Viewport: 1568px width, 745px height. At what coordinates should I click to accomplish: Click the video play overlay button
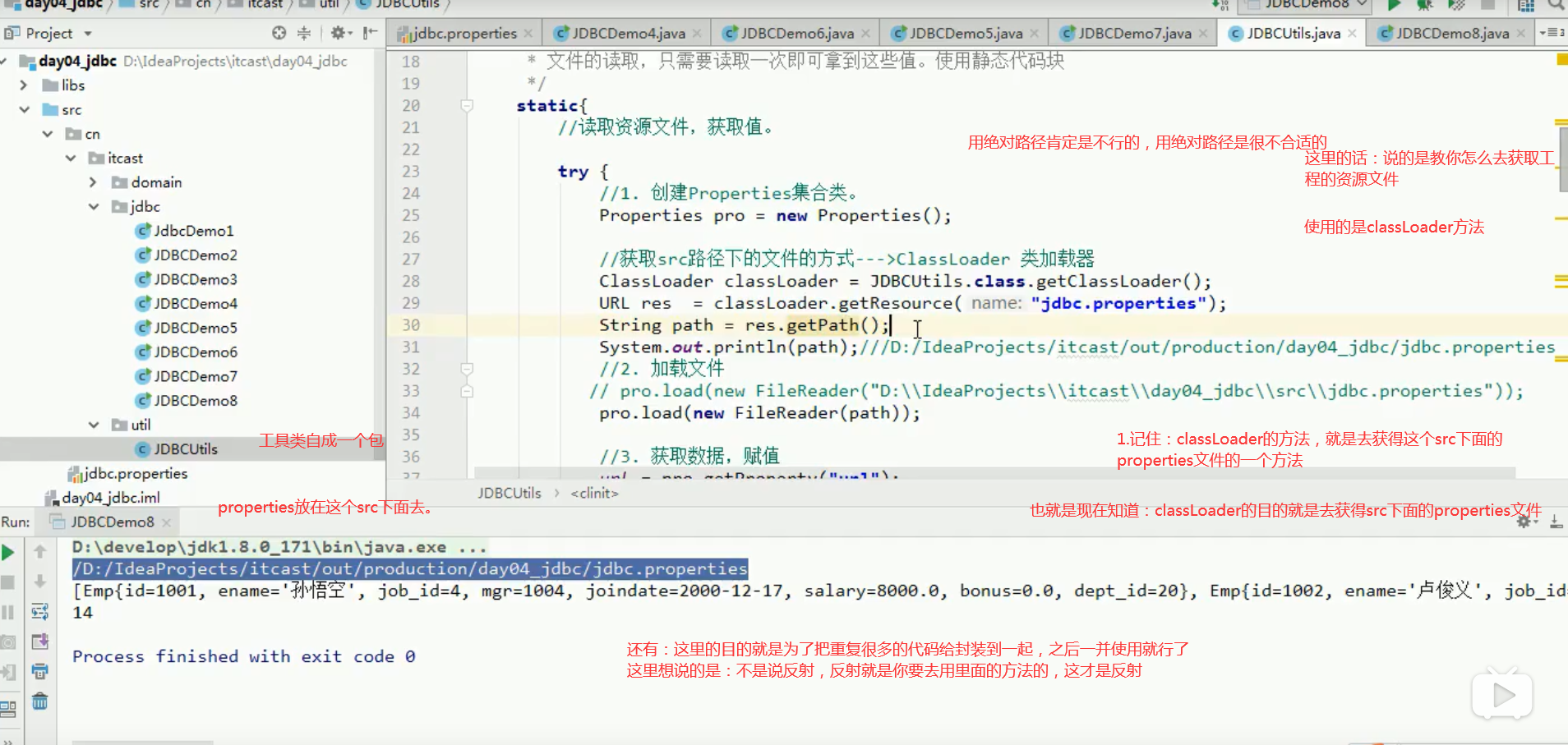(x=1502, y=696)
